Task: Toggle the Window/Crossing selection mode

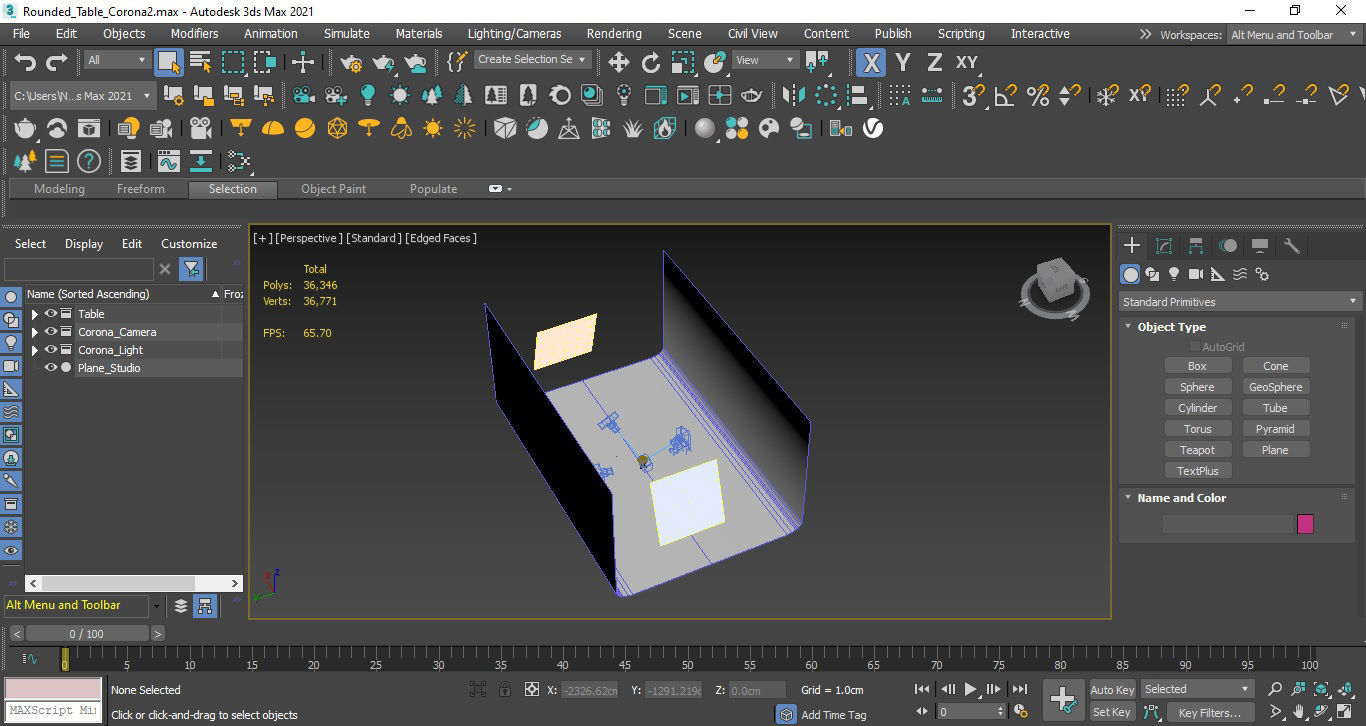Action: tap(265, 62)
